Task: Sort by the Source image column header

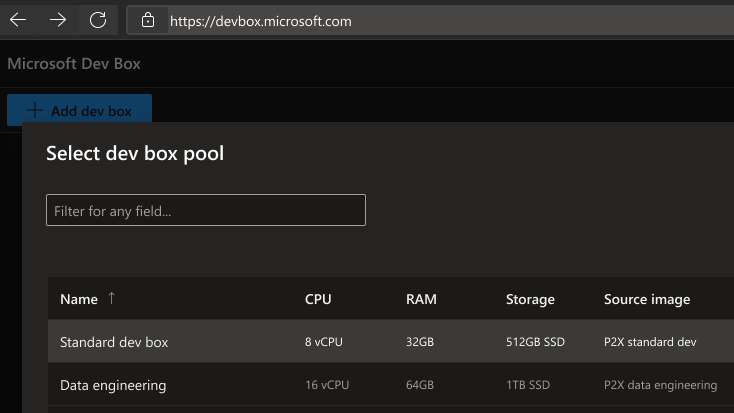Action: pyautogui.click(x=647, y=299)
